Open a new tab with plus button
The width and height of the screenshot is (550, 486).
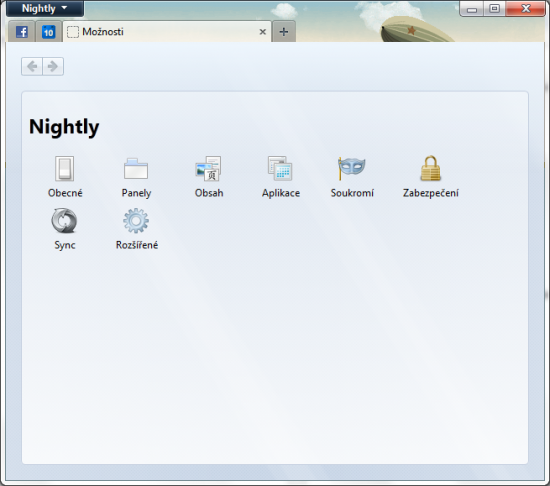coord(284,32)
